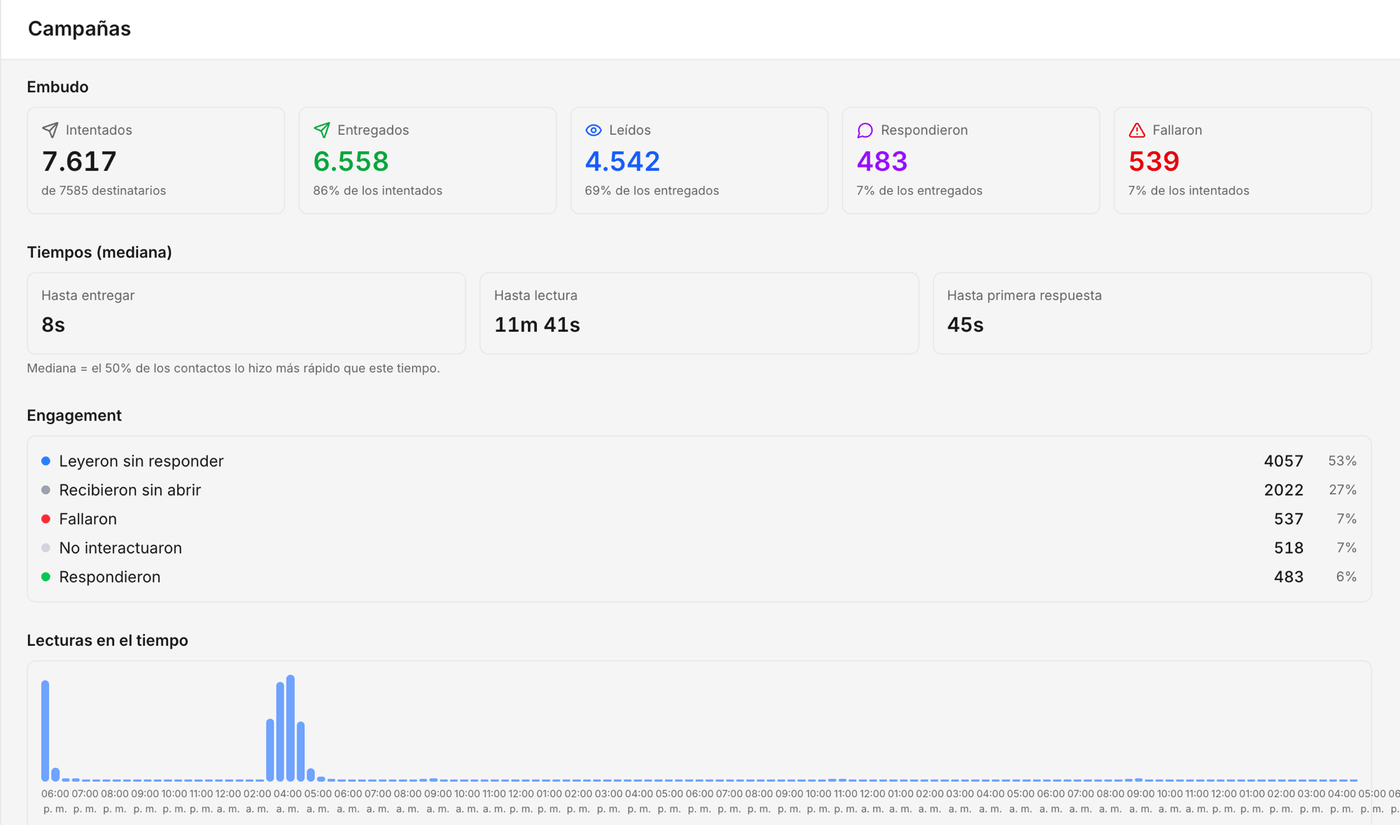Click the Campañas page title
1400x825 pixels.
(x=79, y=29)
